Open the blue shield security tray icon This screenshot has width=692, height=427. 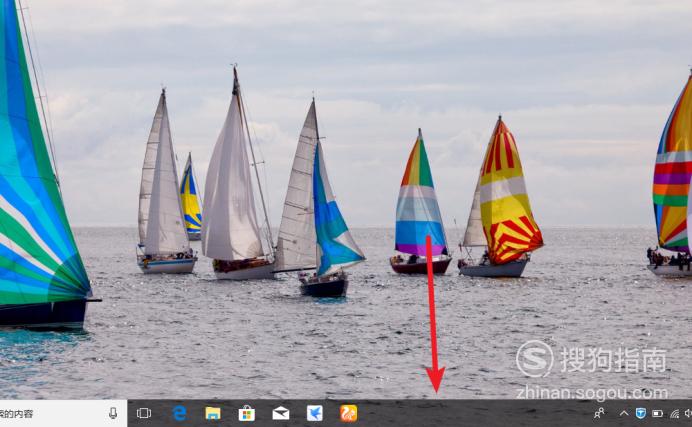tap(641, 413)
